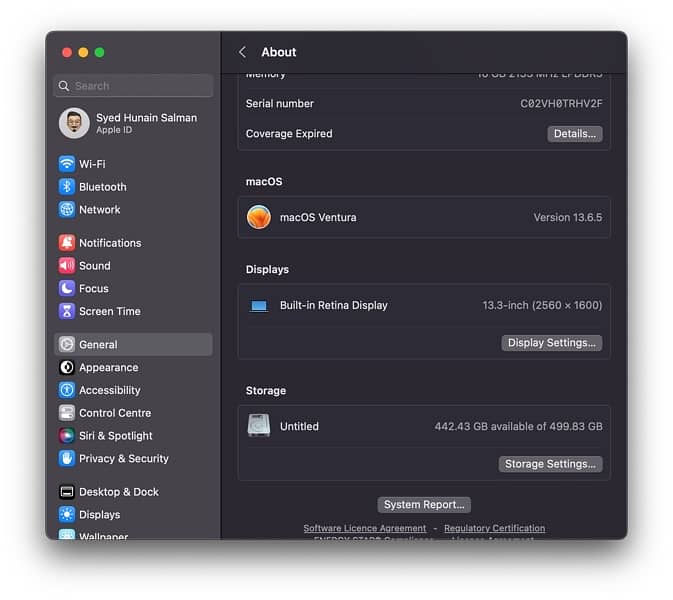Click the Siri & Spotlight icon
The height and width of the screenshot is (600, 673).
click(67, 436)
